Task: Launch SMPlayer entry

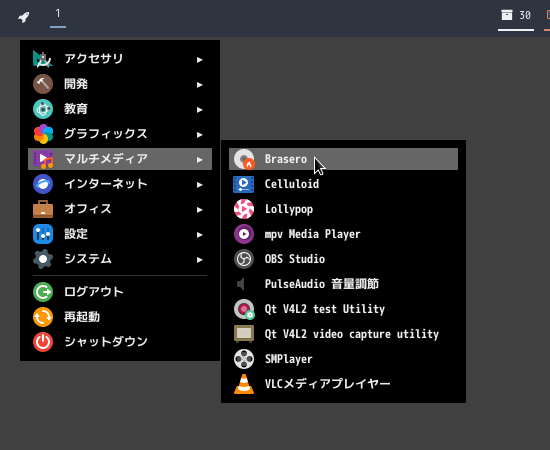Action: click(x=343, y=359)
